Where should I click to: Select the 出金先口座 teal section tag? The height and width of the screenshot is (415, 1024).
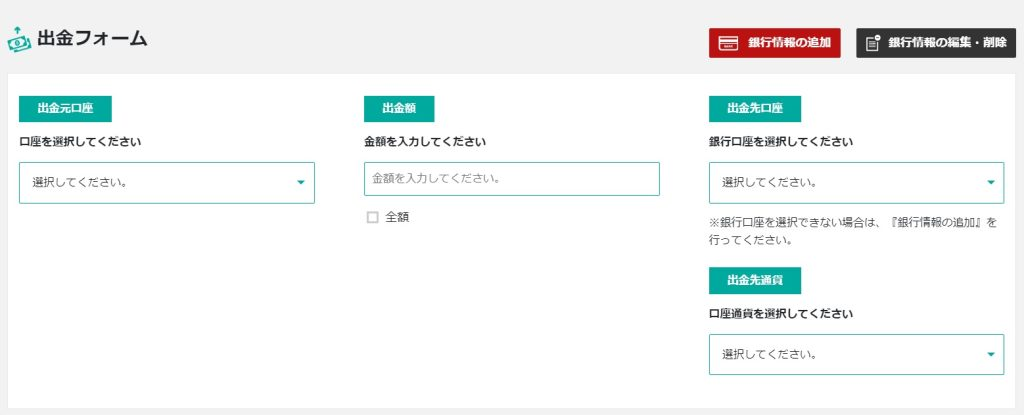click(755, 108)
